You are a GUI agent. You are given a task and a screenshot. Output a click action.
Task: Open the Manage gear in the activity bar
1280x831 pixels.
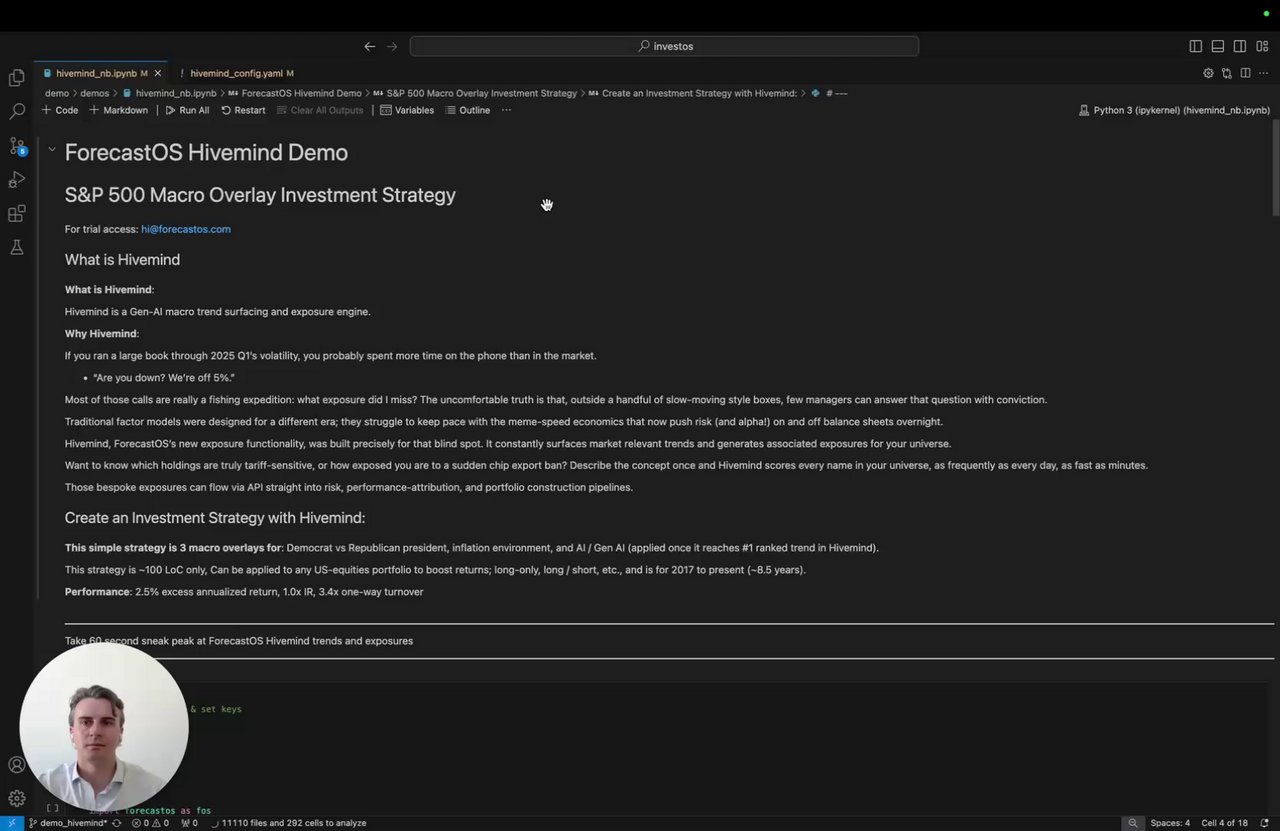tap(16, 798)
